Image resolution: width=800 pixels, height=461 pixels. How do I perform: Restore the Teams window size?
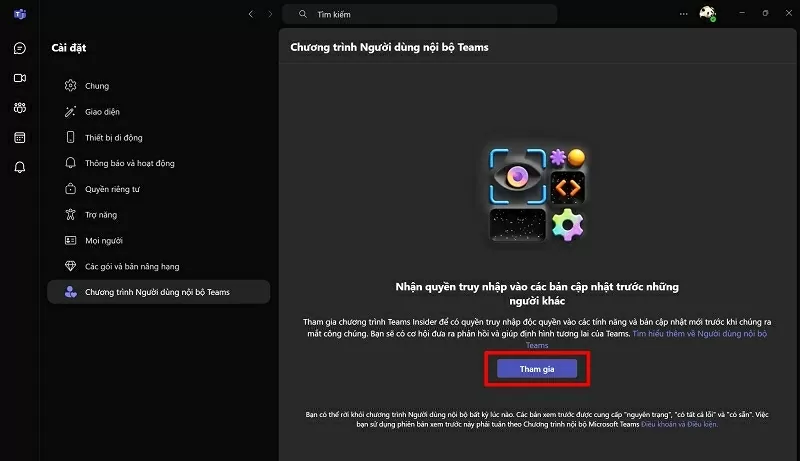point(765,13)
